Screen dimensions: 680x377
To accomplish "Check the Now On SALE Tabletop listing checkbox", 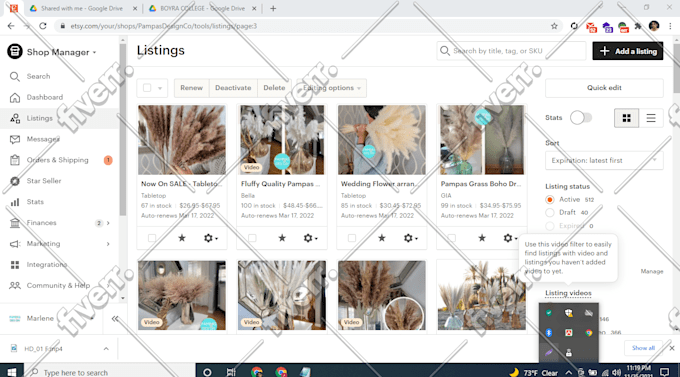I will (152, 238).
